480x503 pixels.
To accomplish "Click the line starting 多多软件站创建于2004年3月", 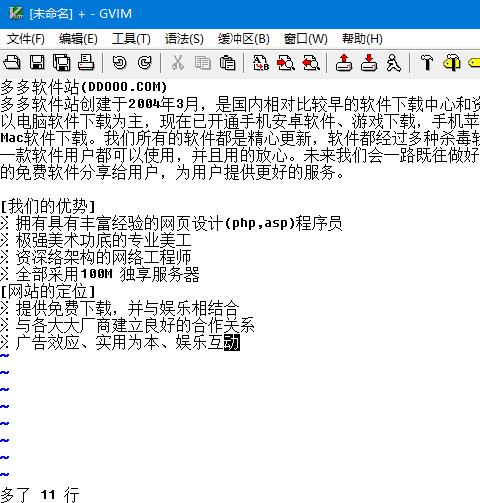I will point(240,104).
